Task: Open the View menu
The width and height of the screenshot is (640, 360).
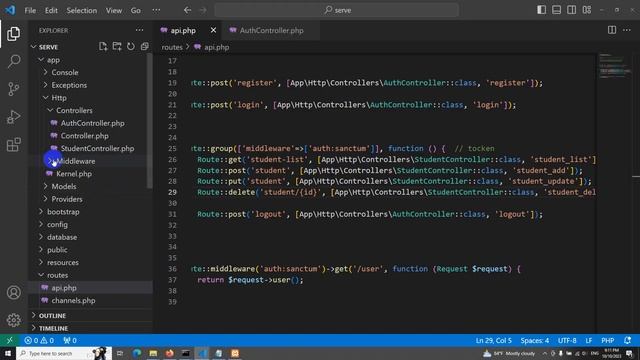Action: pyautogui.click(x=114, y=11)
